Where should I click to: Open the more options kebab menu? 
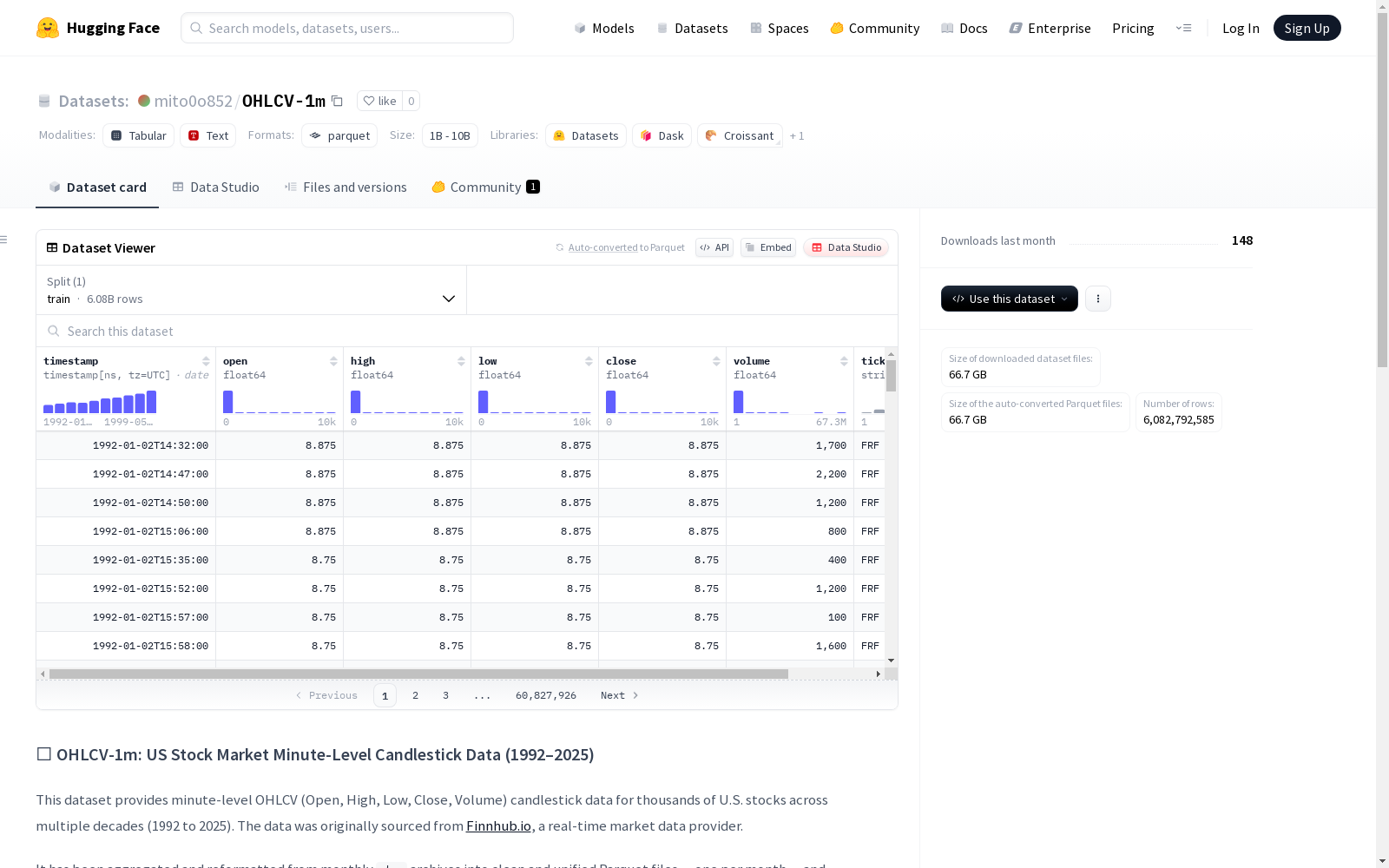(1098, 299)
